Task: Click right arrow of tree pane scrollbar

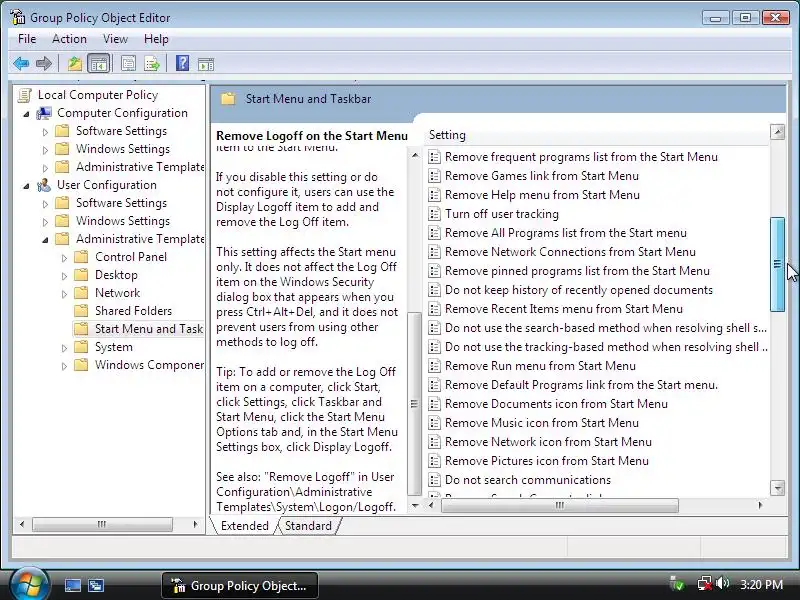Action: 195,524
